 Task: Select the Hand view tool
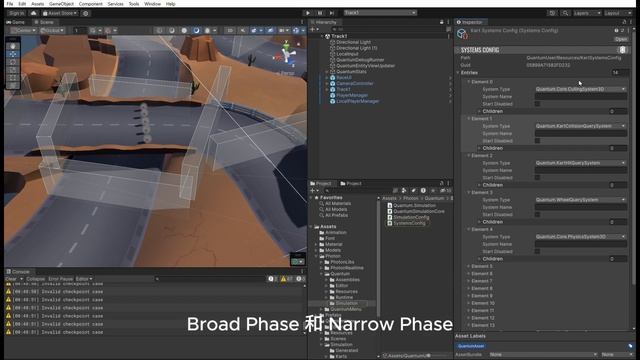(13, 46)
